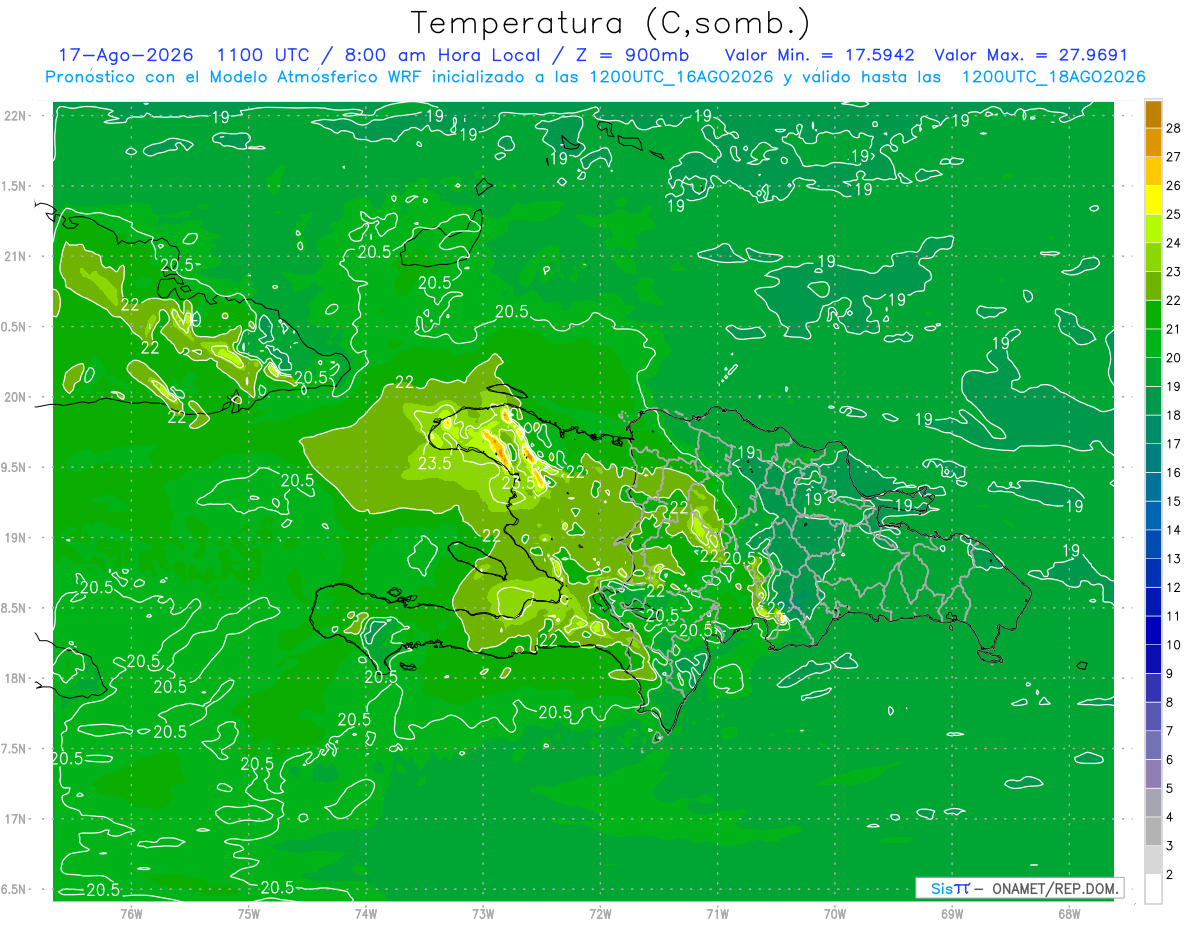Click the latitude axis label "19N"
Image resolution: width=1200 pixels, height=927 pixels.
(14, 538)
